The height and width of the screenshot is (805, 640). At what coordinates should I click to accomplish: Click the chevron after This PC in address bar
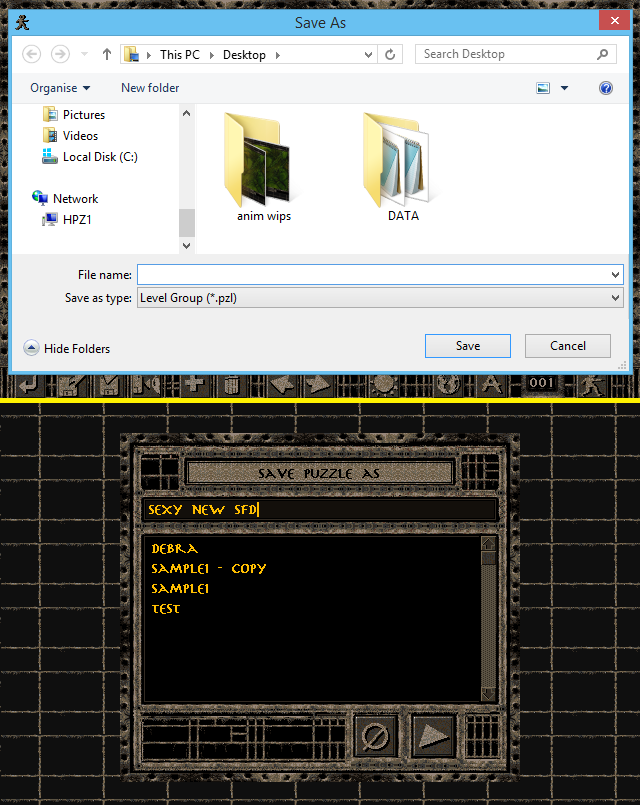pyautogui.click(x=211, y=55)
